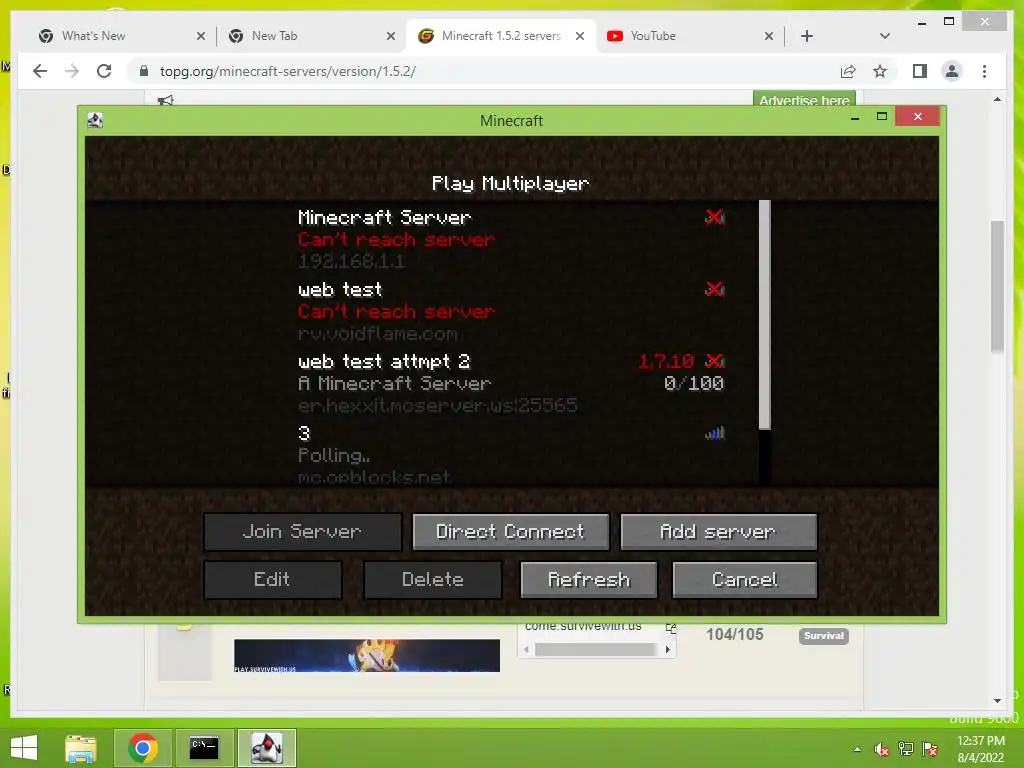Viewport: 1024px width, 768px height.
Task: Copy server address icon on topg page
Action: 671,628
